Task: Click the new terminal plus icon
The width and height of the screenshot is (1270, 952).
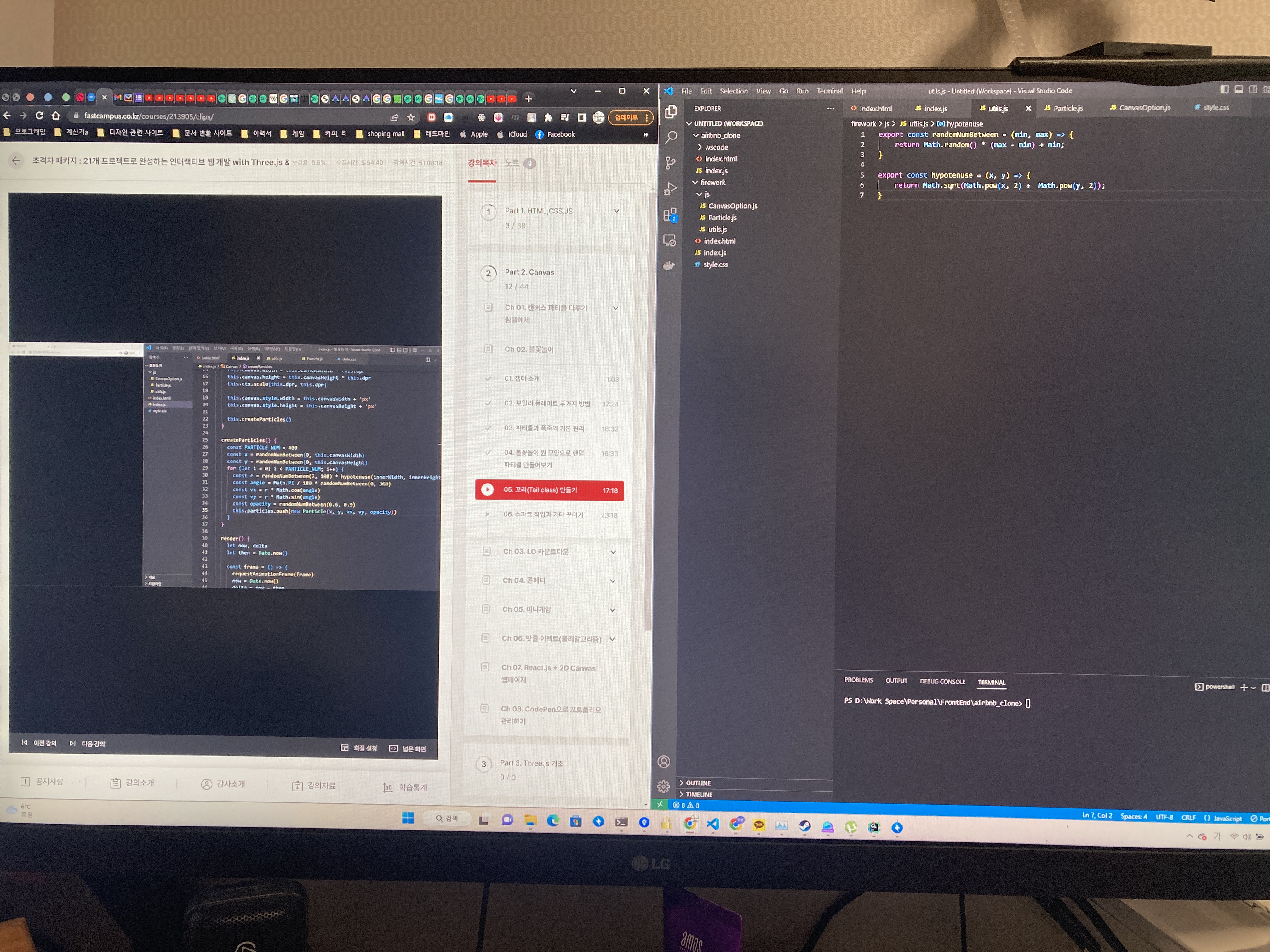Action: click(x=1244, y=687)
